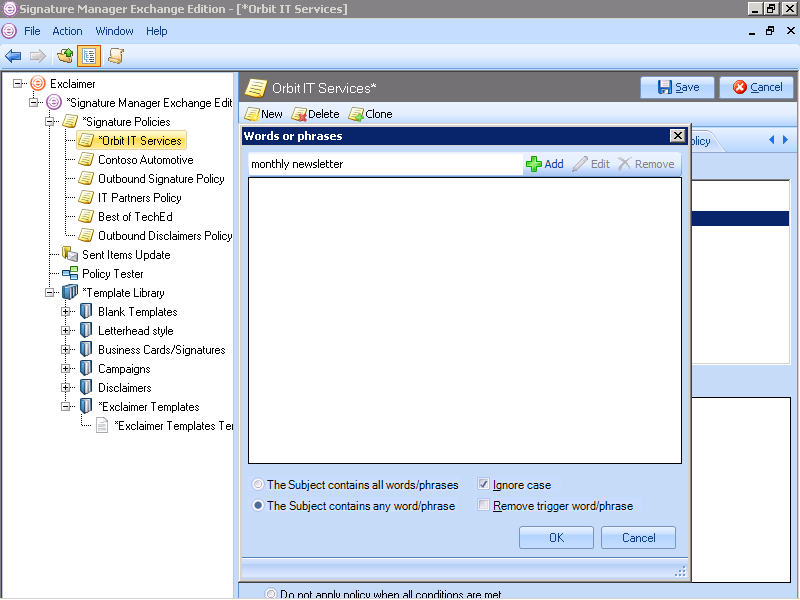Click the Forward arrow toolbar icon

click(x=38, y=56)
